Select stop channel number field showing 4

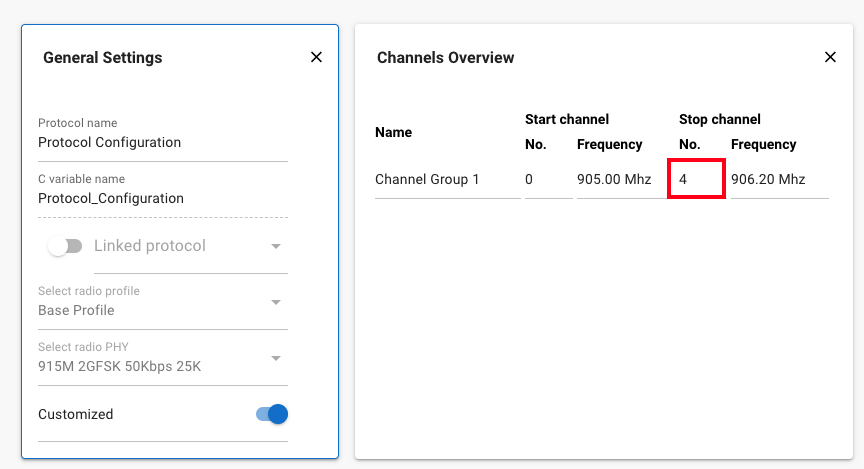click(696, 180)
